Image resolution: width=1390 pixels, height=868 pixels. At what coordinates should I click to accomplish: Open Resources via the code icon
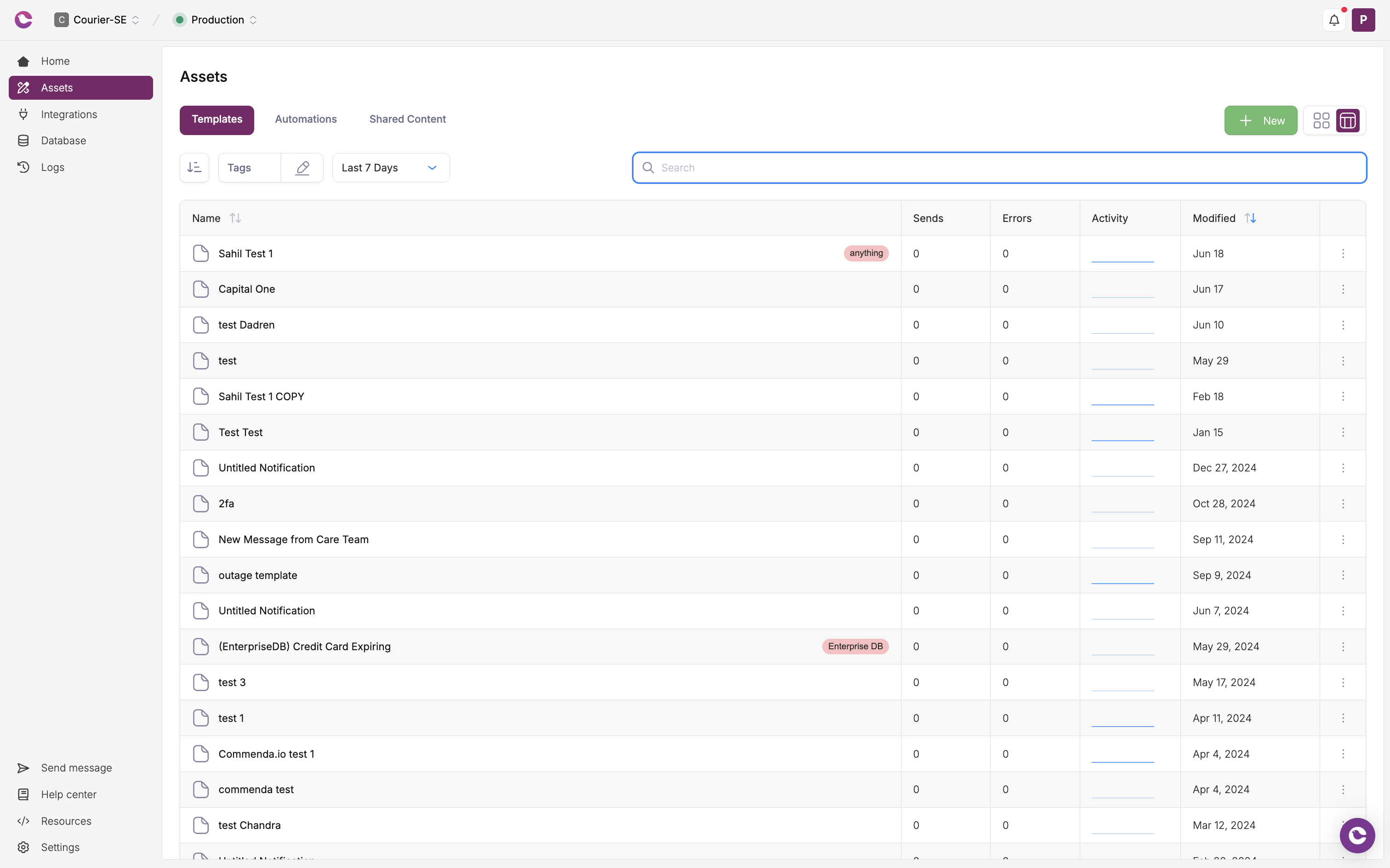pos(23,821)
